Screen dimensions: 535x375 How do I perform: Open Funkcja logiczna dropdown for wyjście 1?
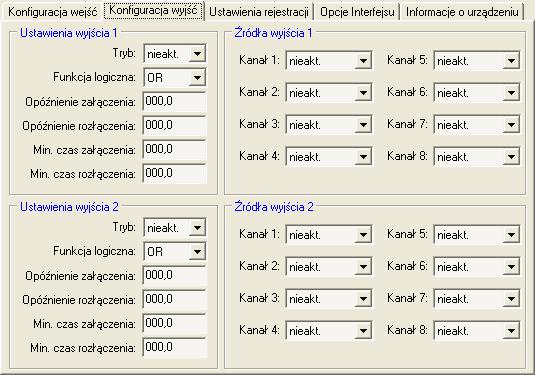(x=175, y=77)
